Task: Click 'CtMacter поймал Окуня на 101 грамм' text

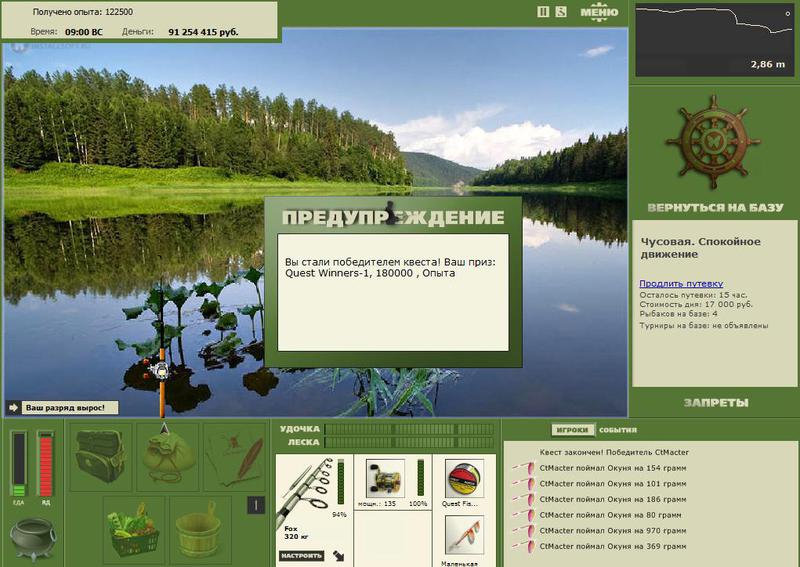Action: (x=613, y=484)
